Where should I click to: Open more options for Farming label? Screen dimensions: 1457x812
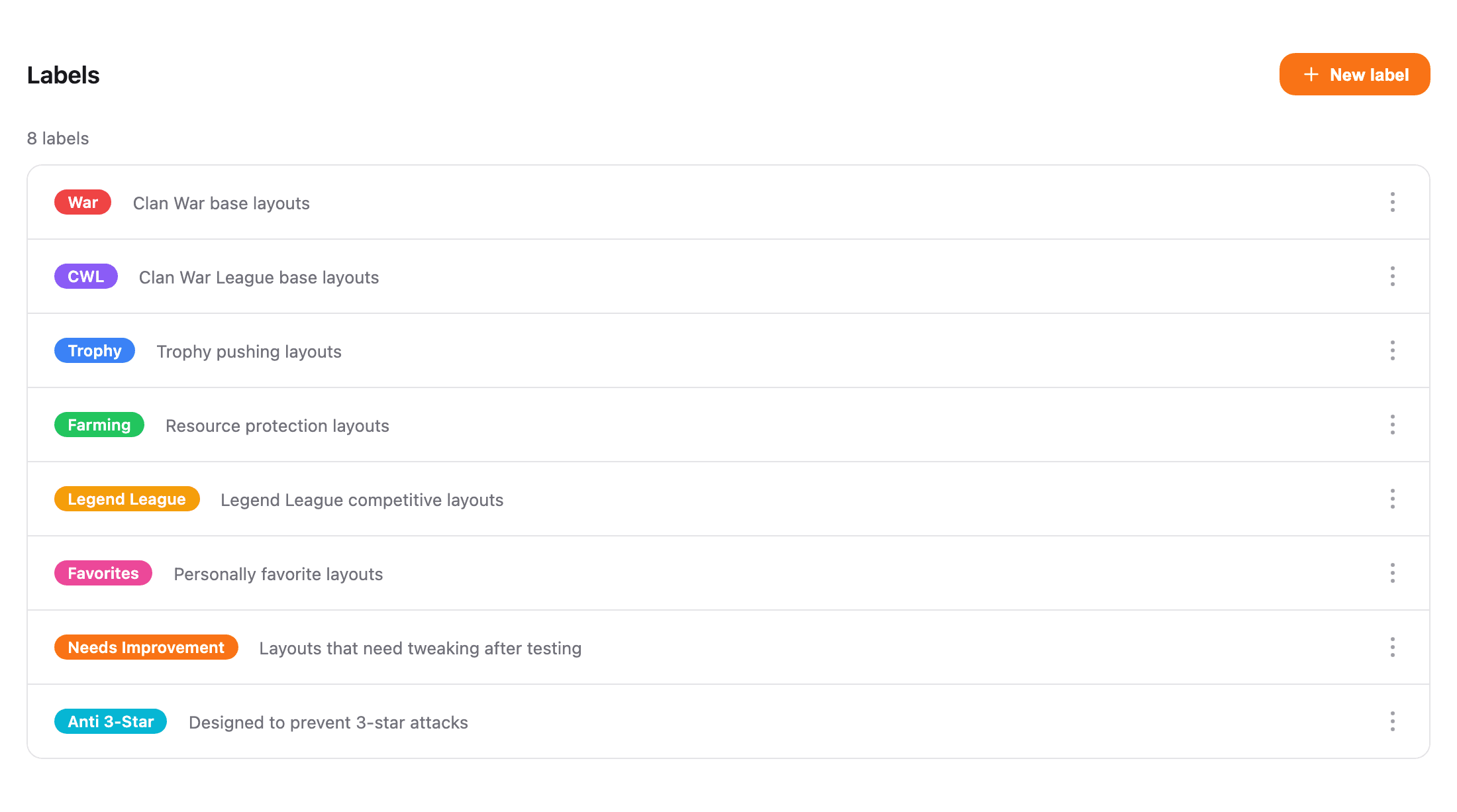point(1392,425)
